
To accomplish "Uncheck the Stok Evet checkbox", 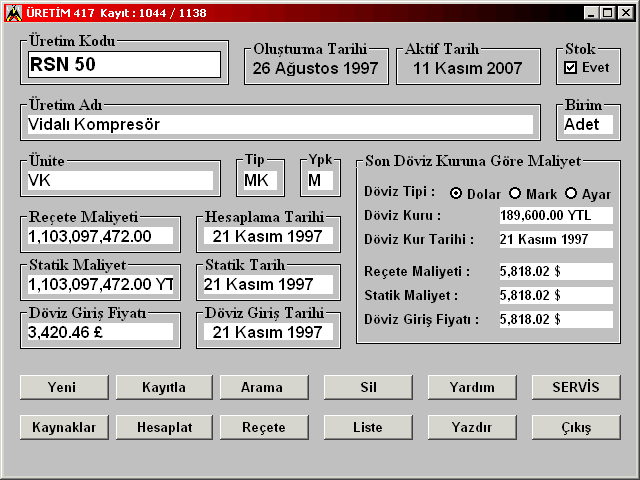I will [571, 68].
